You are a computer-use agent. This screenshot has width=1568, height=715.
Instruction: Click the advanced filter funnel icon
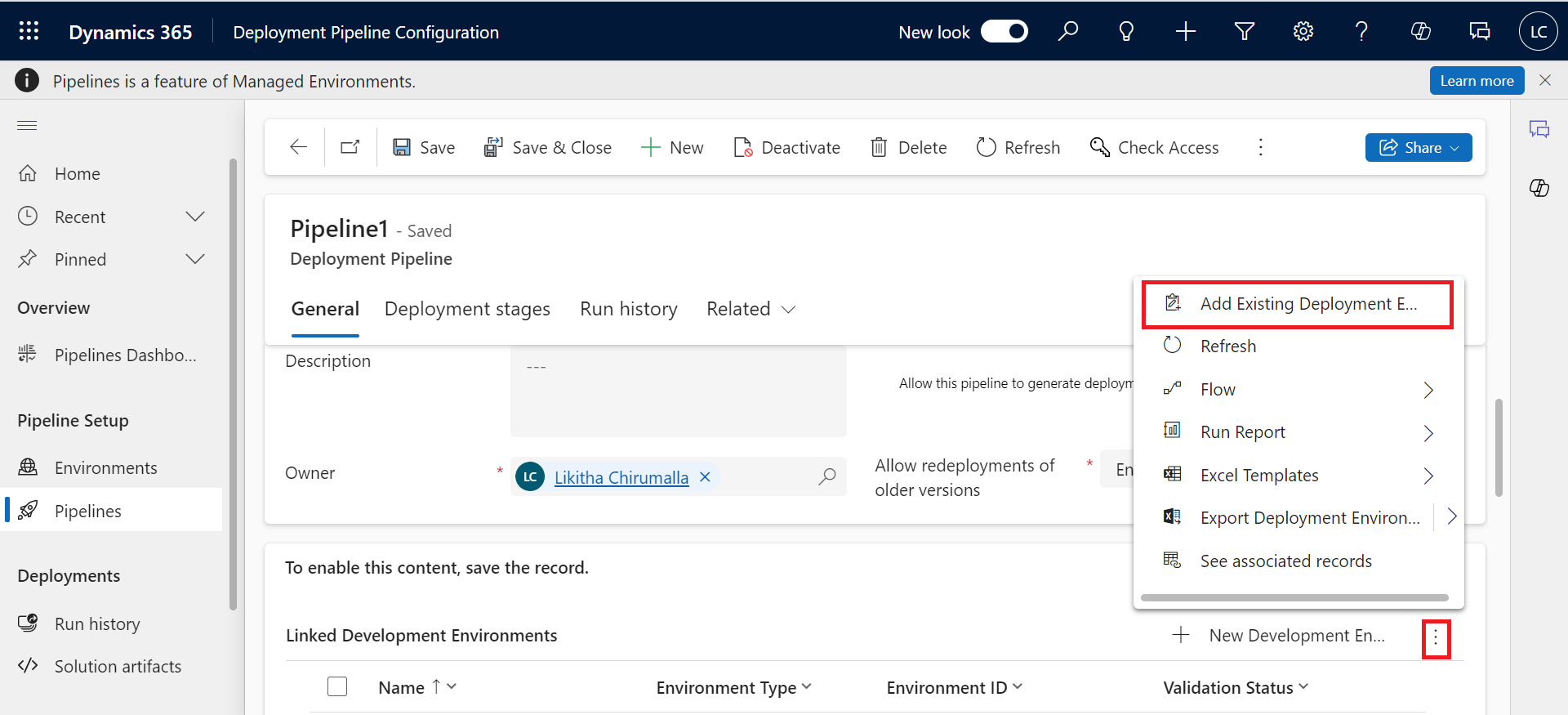tap(1244, 31)
